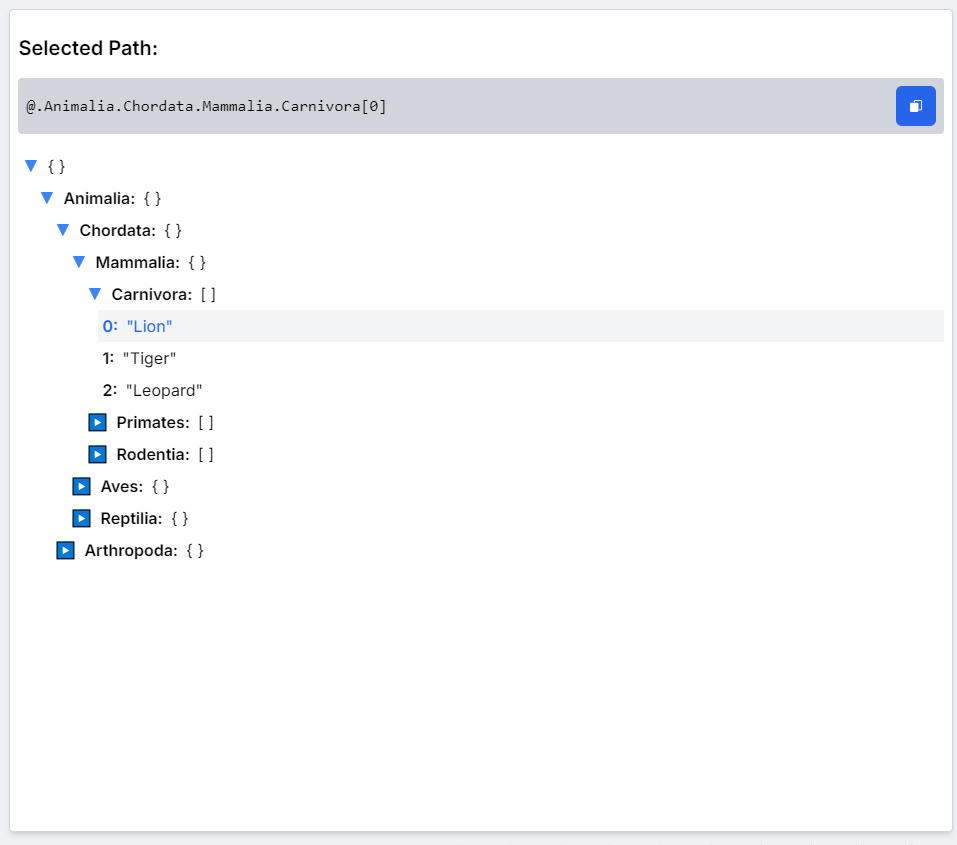The width and height of the screenshot is (957, 845).
Task: Expand the Arthropoda object icon
Action: pos(65,550)
